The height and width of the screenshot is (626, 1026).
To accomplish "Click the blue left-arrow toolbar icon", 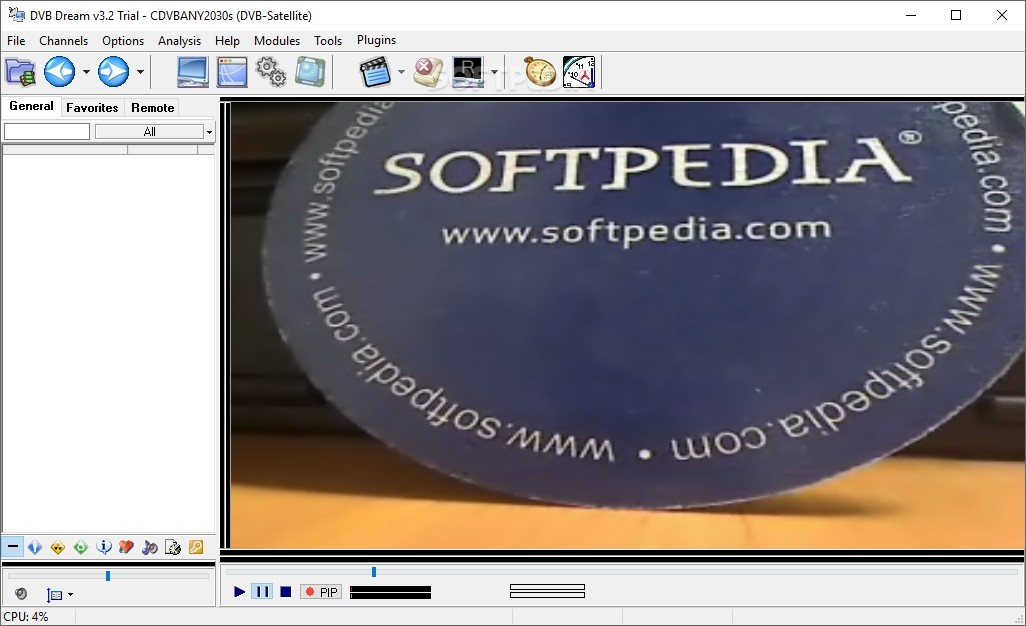I will (x=60, y=72).
